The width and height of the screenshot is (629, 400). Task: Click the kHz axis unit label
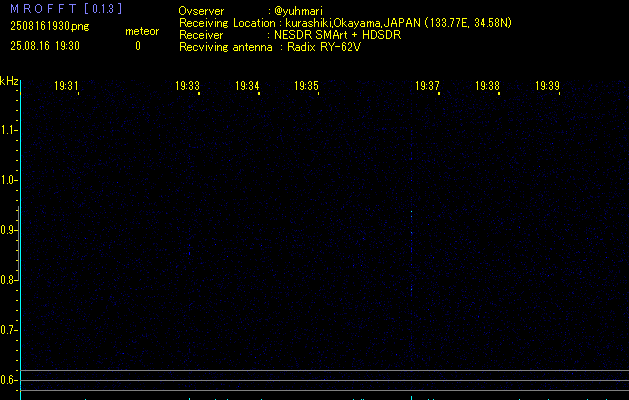tap(9, 81)
